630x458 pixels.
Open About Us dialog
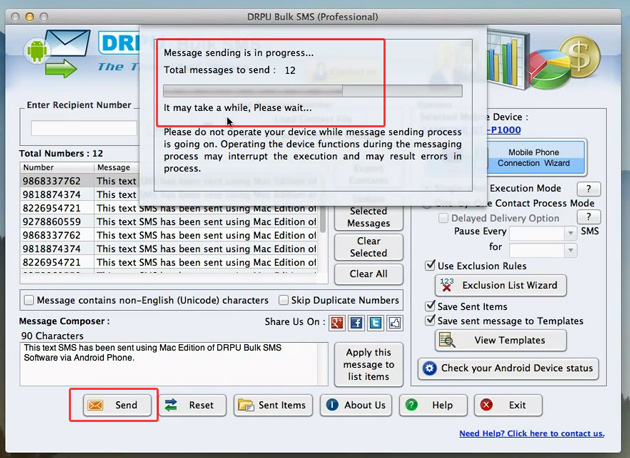pos(356,405)
